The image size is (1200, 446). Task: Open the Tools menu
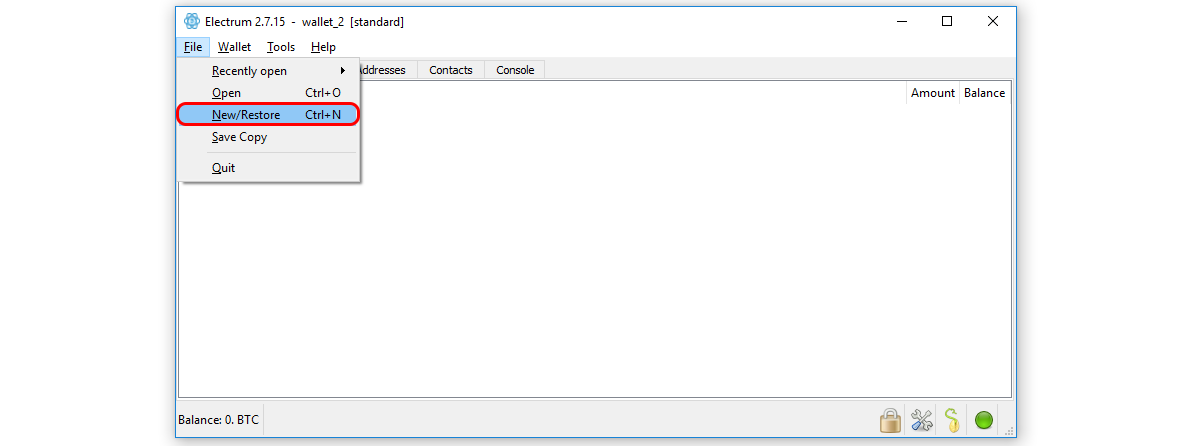pos(281,47)
